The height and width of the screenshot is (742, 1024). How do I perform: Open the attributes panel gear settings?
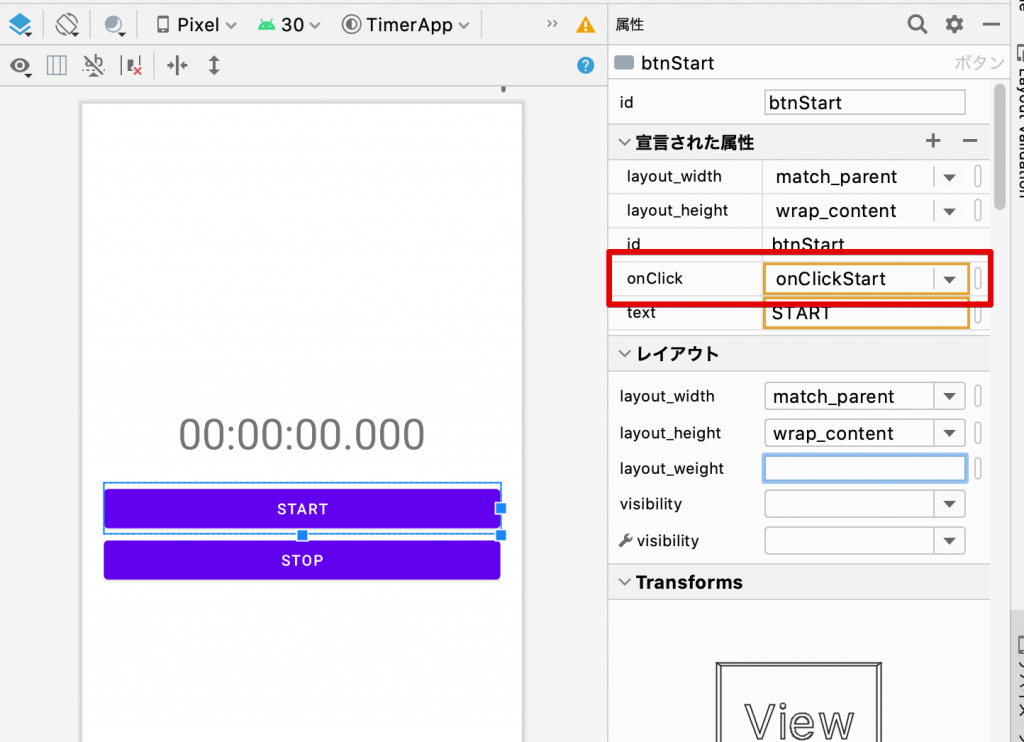click(953, 24)
